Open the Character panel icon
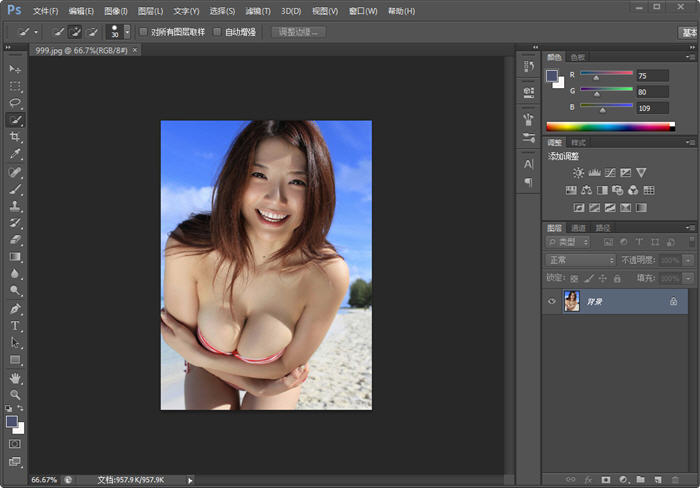 (529, 164)
